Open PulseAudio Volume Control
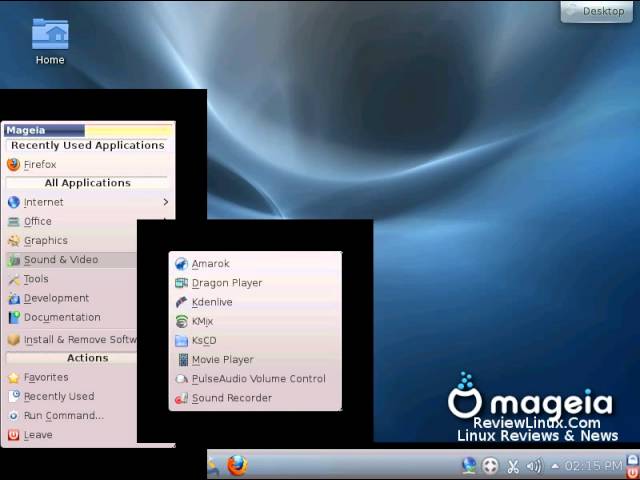Viewport: 640px width, 480px height. click(255, 379)
